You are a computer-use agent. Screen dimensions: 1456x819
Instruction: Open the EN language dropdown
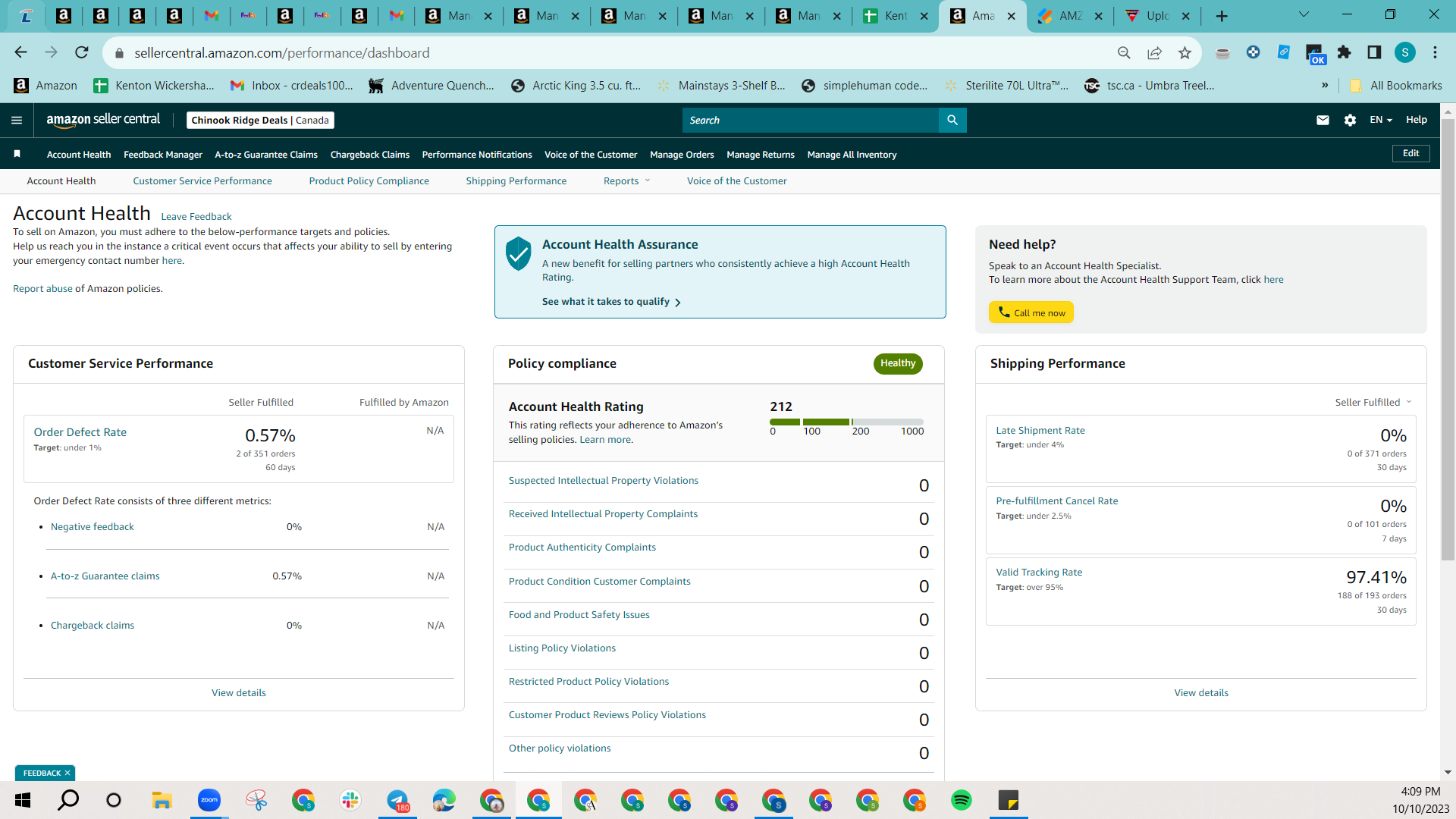click(1380, 120)
